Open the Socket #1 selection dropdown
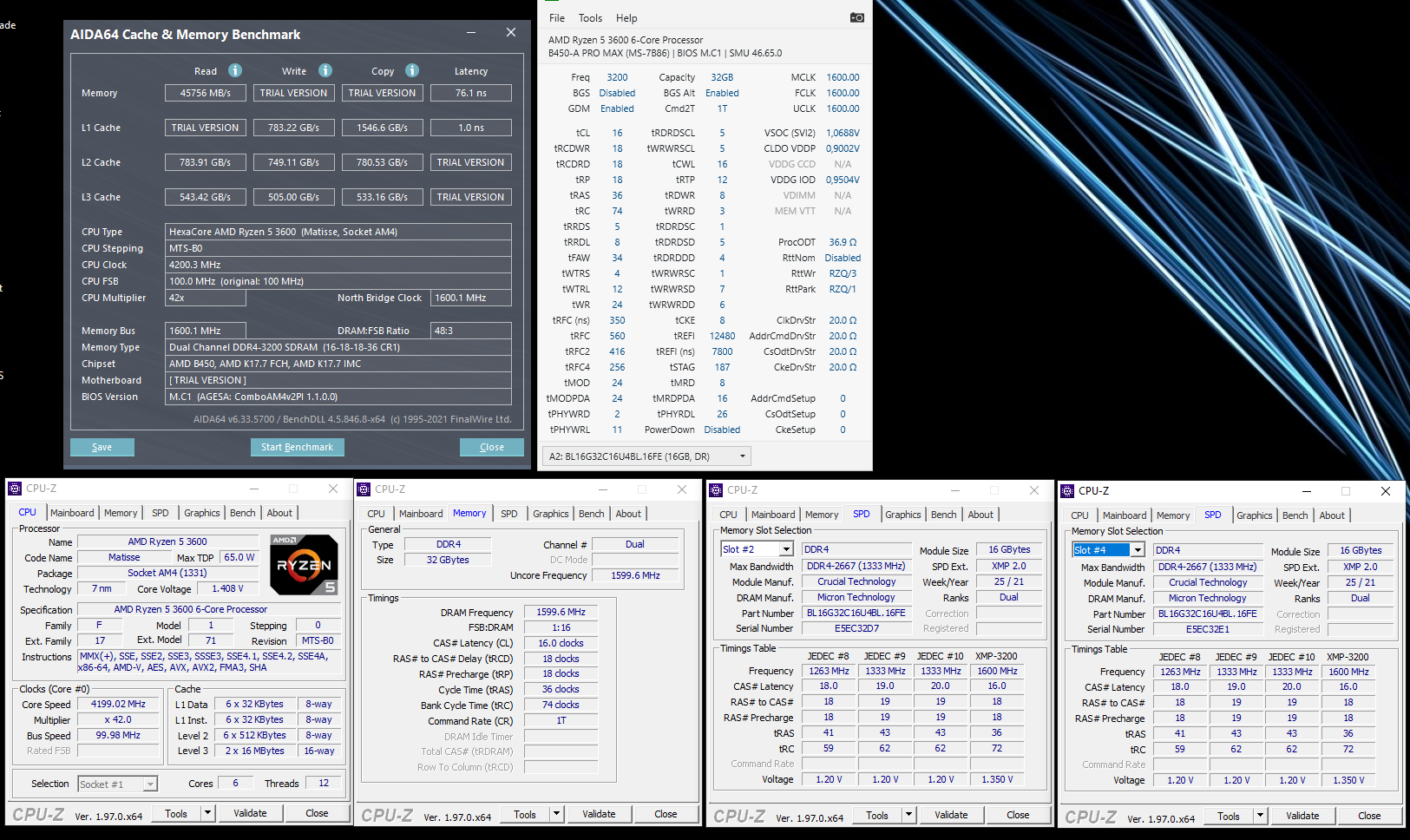Screen dimensions: 1410x840 pos(150,784)
